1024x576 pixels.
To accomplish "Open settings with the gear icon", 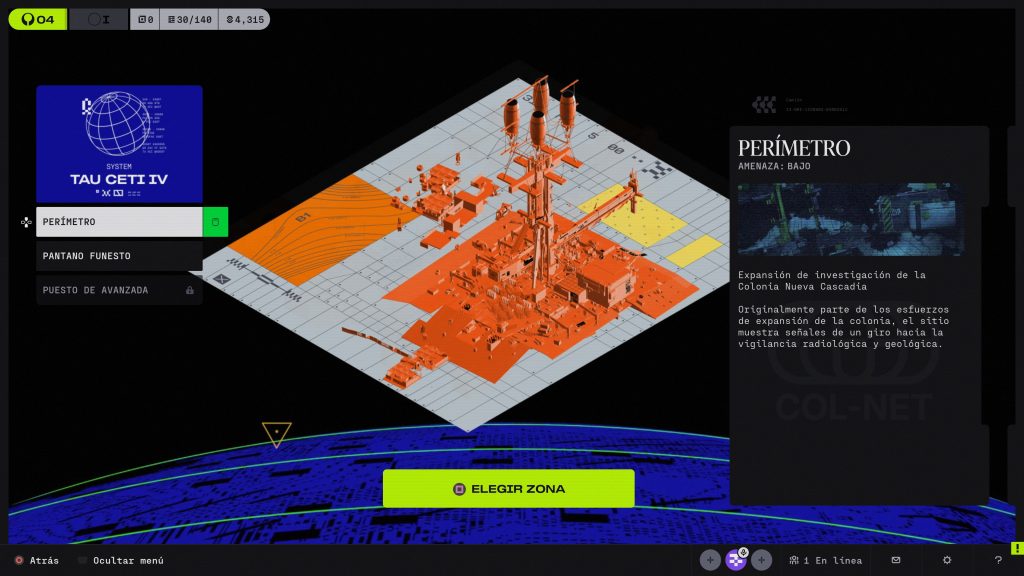I will pyautogui.click(x=947, y=560).
